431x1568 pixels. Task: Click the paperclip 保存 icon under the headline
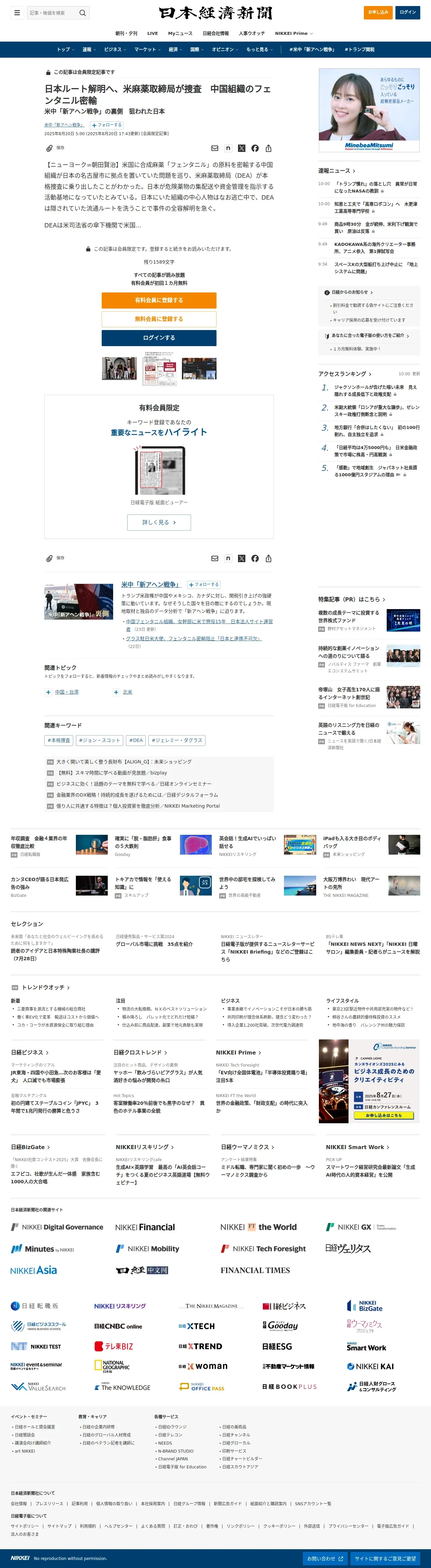(x=49, y=148)
